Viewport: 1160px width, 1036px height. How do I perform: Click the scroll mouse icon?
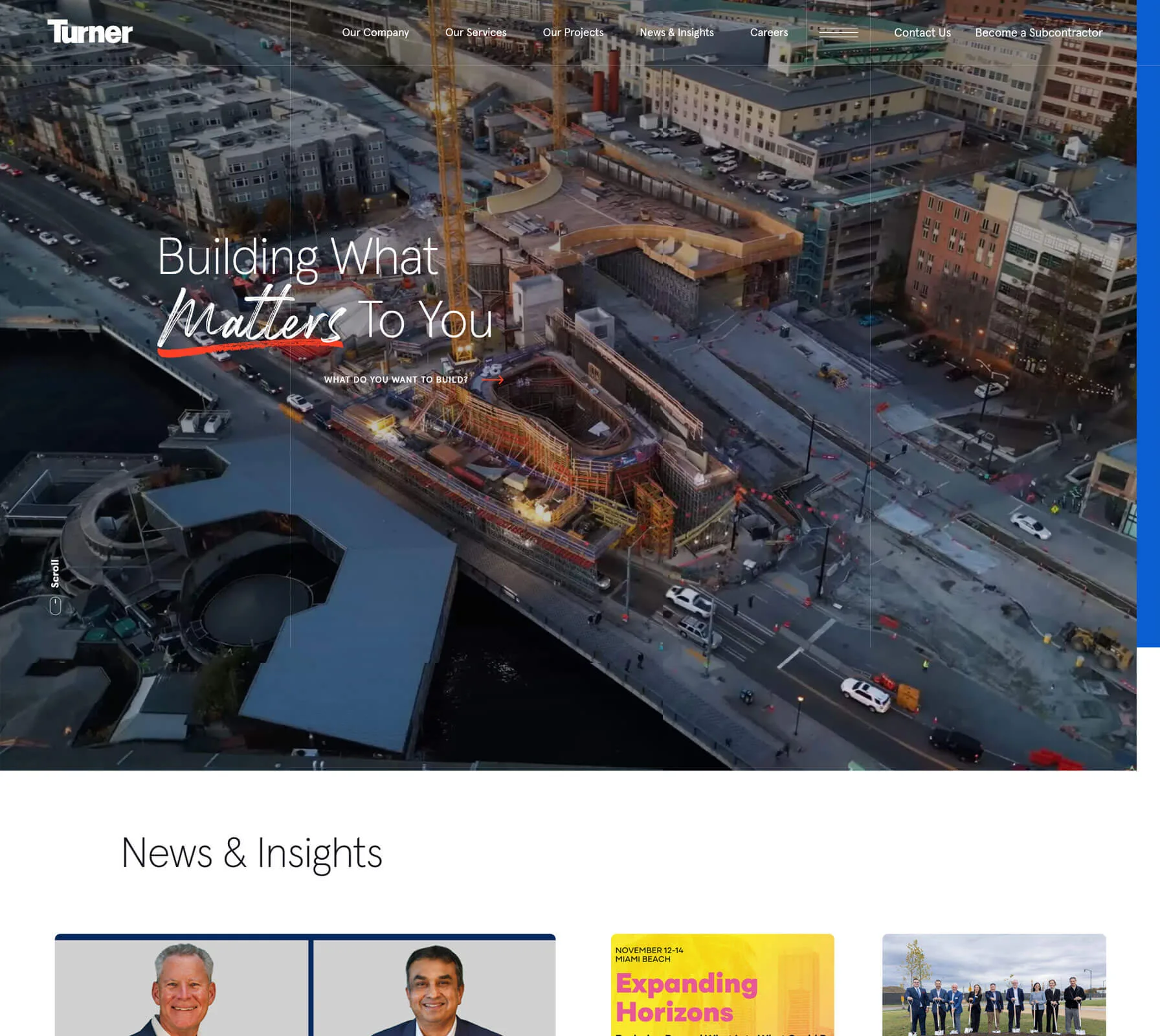(56, 606)
